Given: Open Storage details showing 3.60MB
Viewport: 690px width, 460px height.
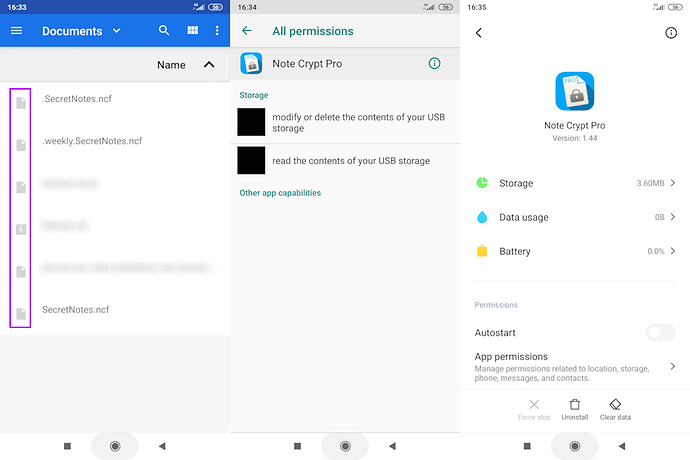Looking at the screenshot, I should pyautogui.click(x=575, y=183).
